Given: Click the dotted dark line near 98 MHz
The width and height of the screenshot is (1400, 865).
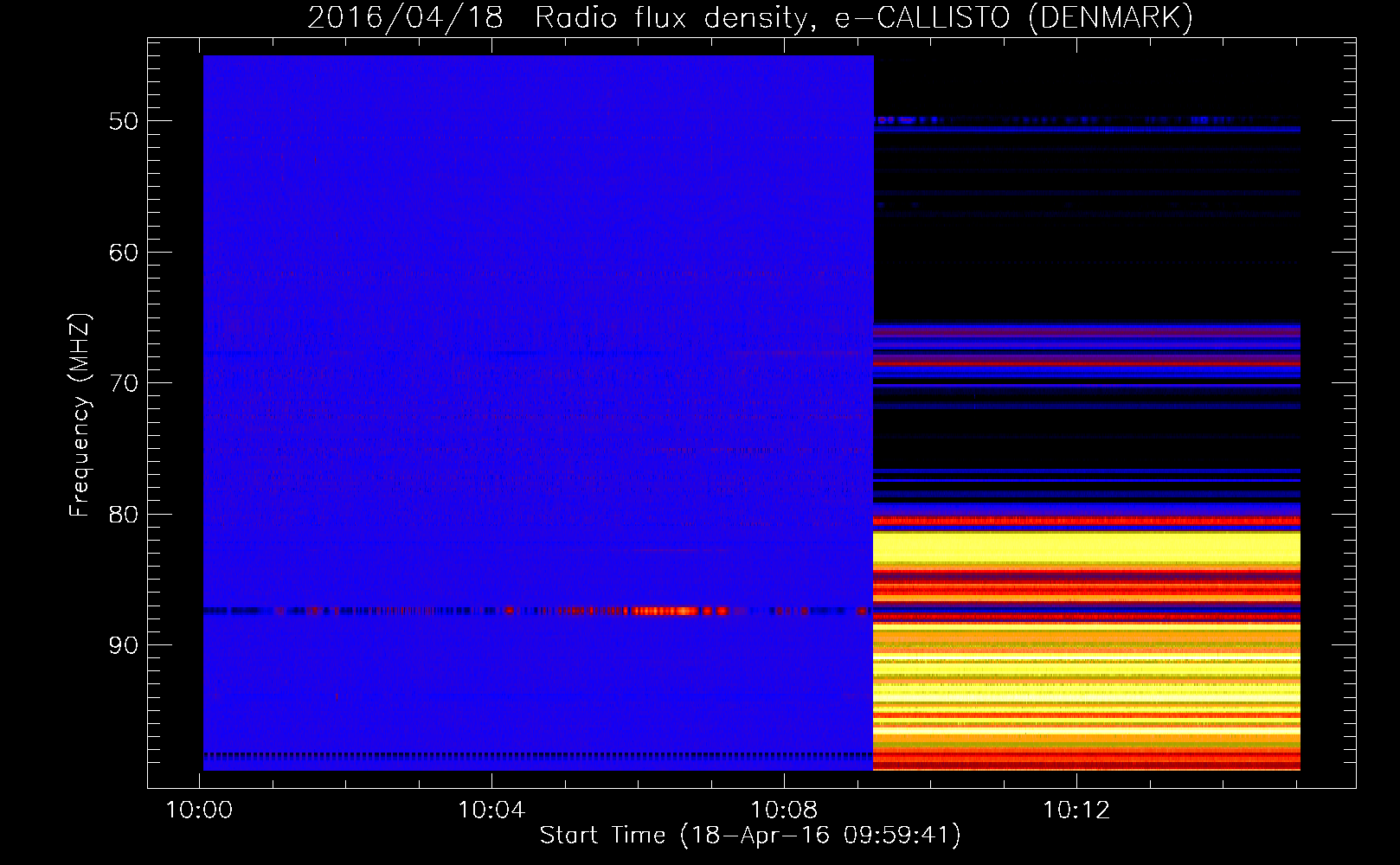Looking at the screenshot, I should pyautogui.click(x=538, y=755).
